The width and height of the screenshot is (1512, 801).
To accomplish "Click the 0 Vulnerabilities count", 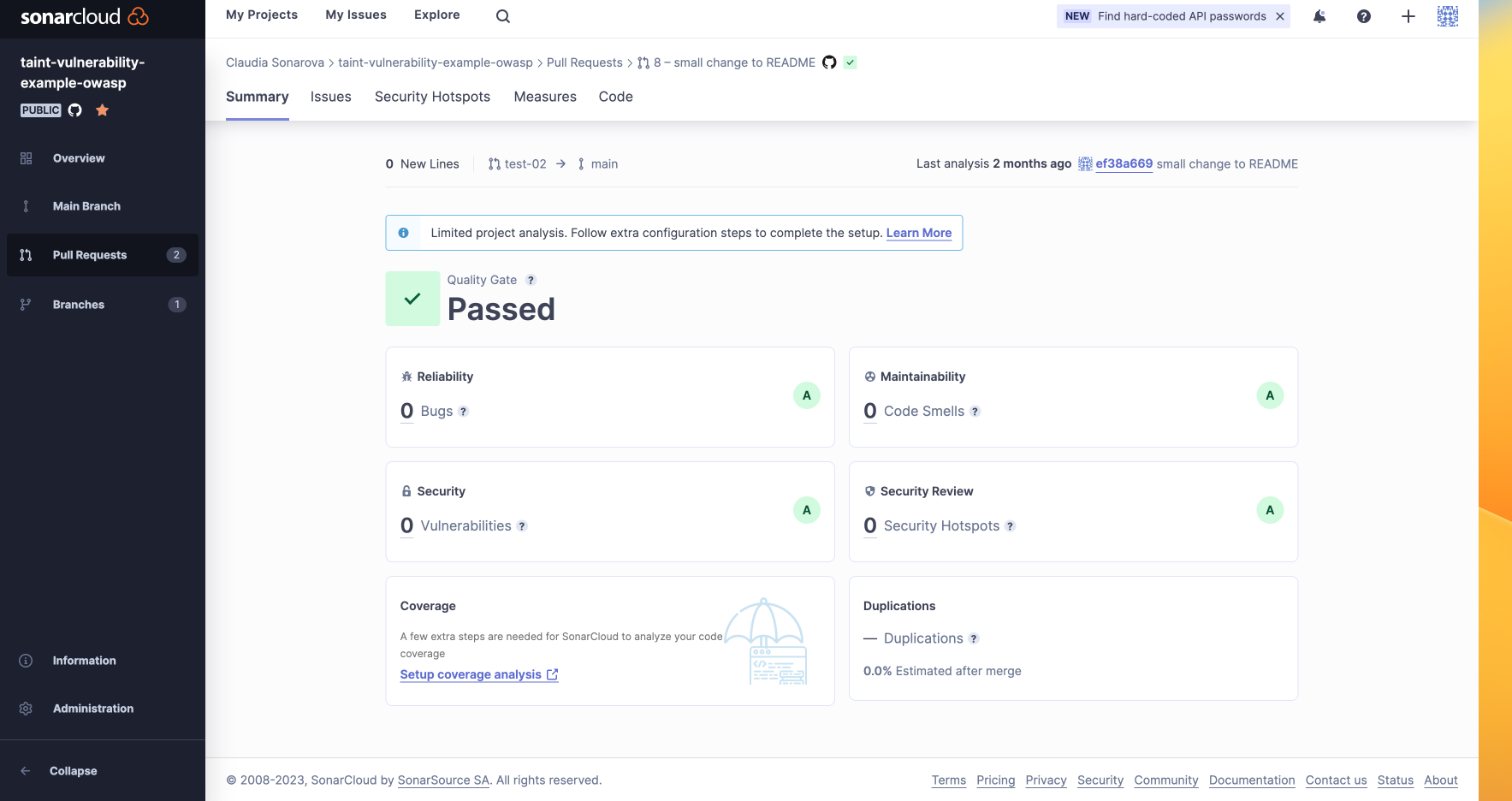I will coord(407,526).
